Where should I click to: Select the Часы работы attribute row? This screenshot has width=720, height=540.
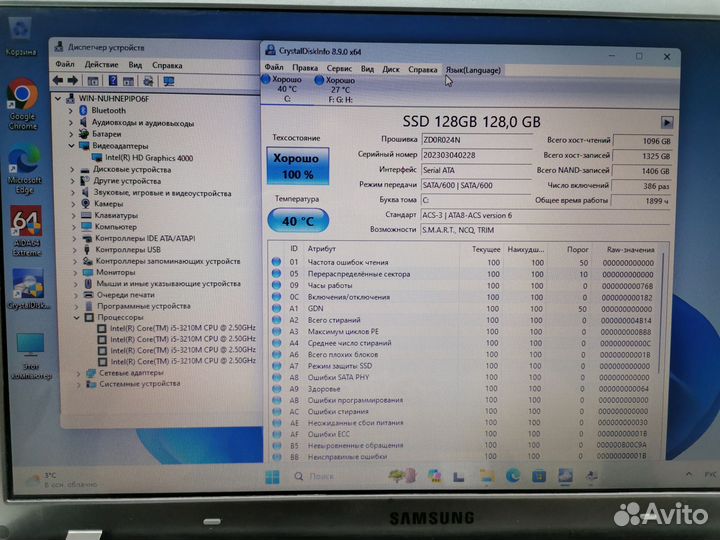pos(462,286)
